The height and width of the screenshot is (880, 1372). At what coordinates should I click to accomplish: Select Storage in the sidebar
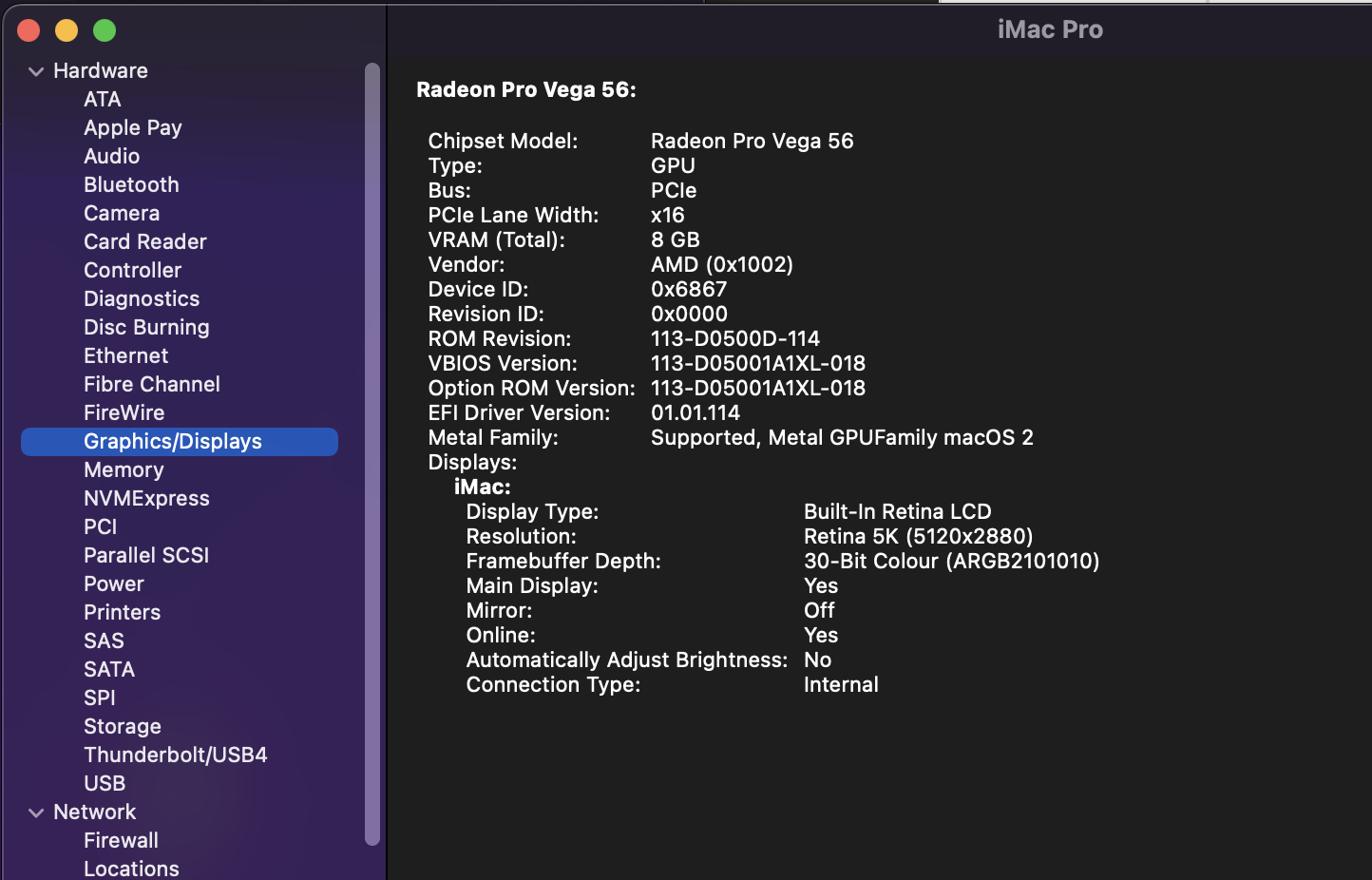tap(122, 726)
